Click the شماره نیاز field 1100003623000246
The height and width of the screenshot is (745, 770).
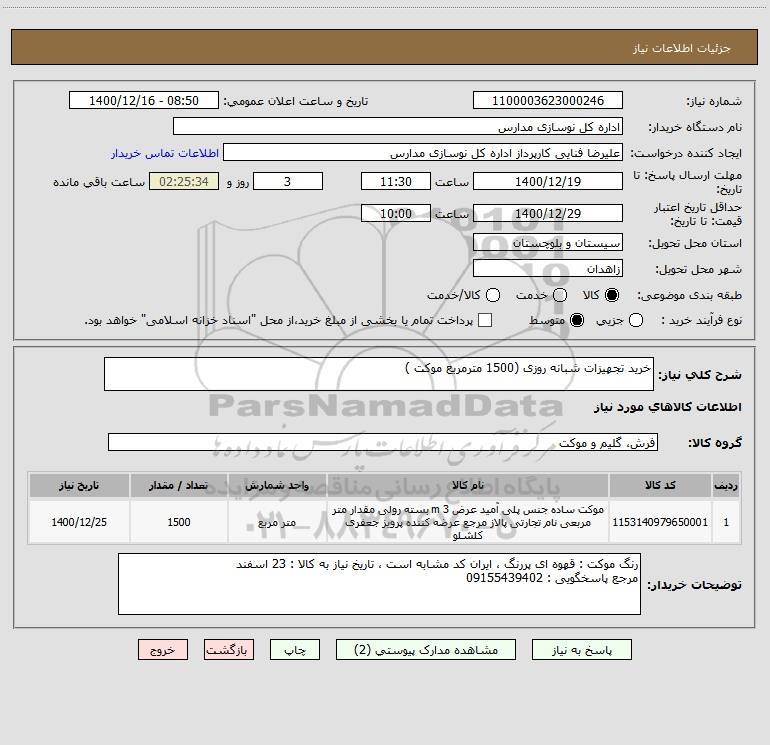pos(548,100)
